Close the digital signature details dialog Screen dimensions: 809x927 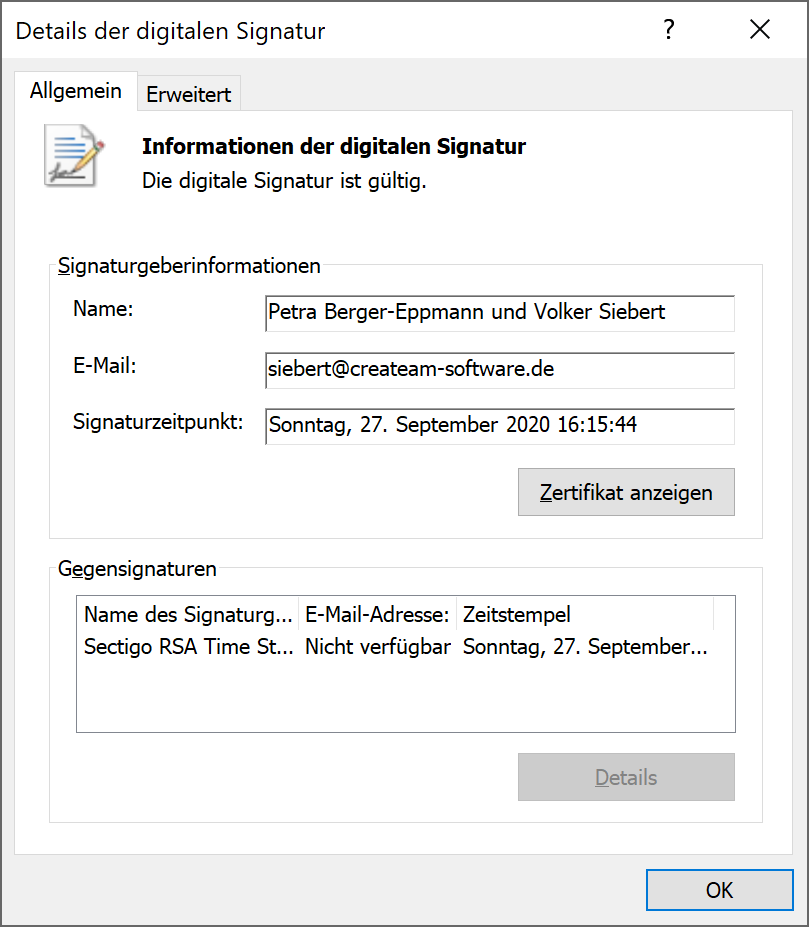click(760, 30)
